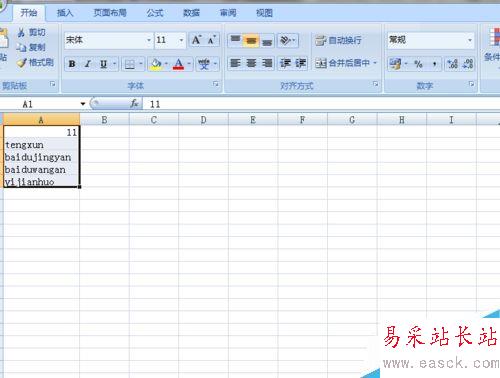Apply comma thousands separator style

pyautogui.click(x=434, y=64)
